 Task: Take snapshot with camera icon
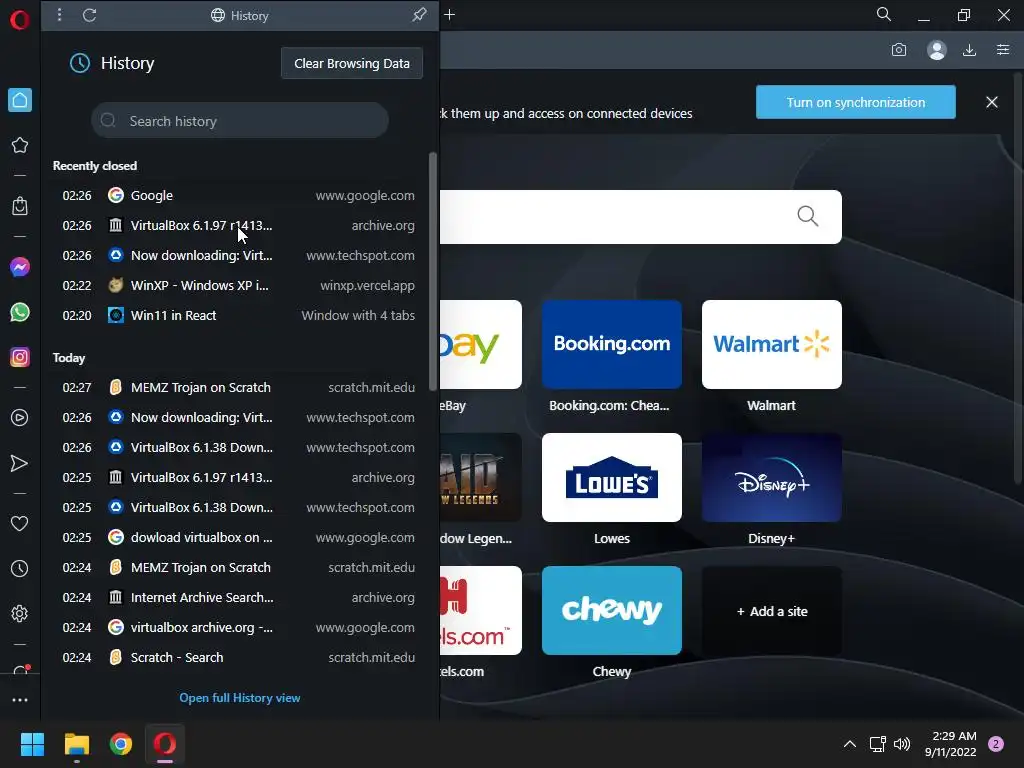(x=899, y=50)
